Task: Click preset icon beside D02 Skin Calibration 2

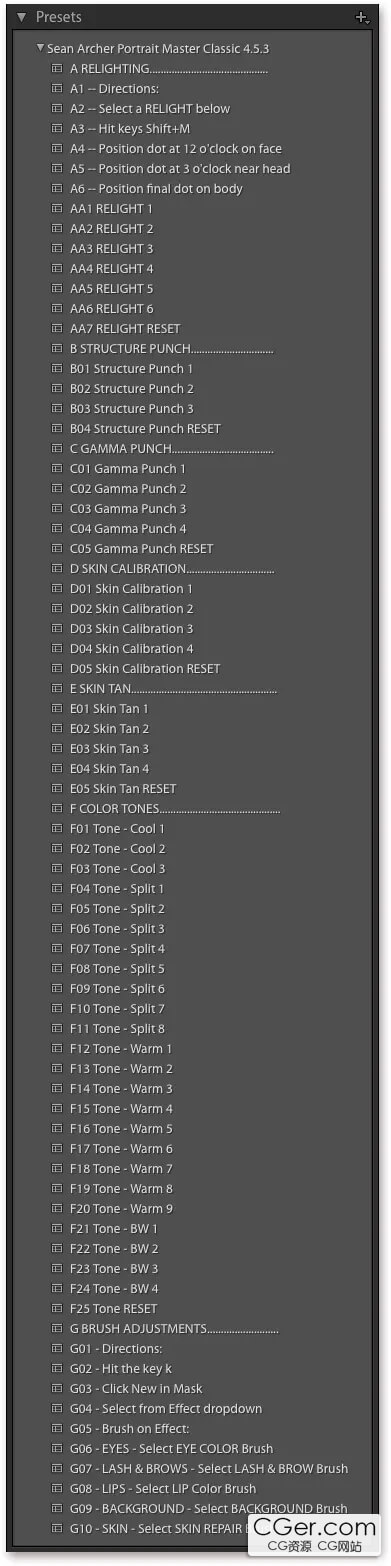Action: (57, 608)
